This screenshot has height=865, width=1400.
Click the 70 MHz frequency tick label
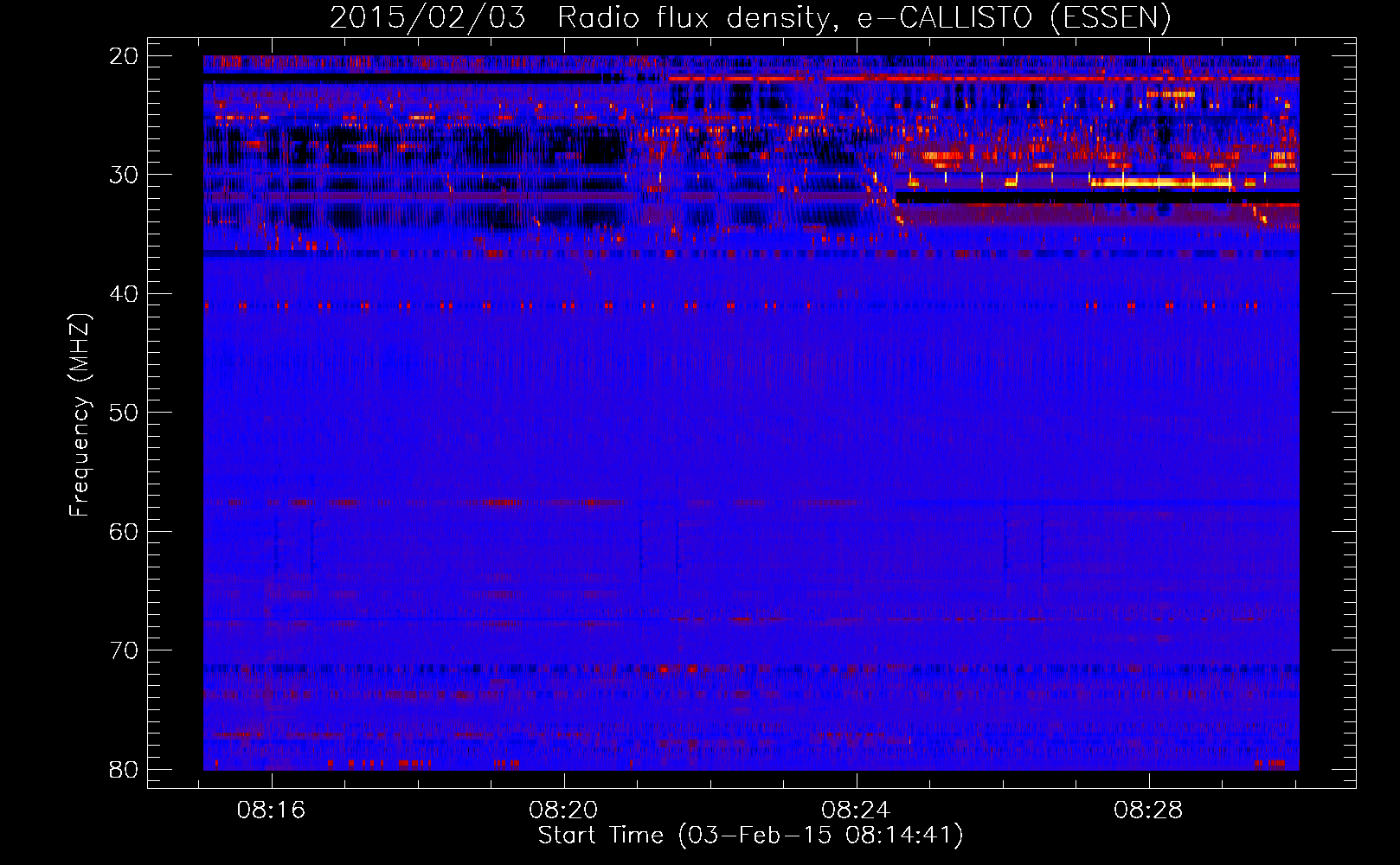[124, 650]
